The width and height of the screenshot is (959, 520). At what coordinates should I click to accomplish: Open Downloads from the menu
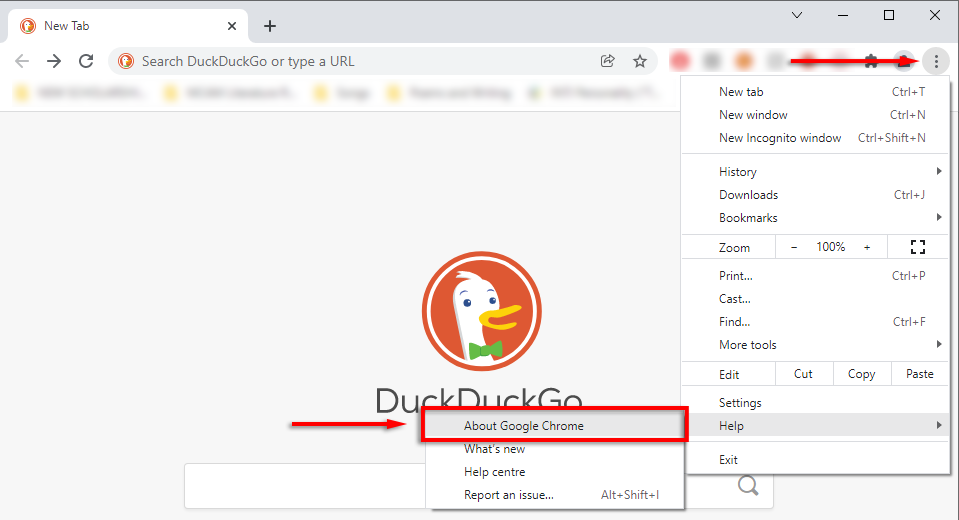[815, 195]
